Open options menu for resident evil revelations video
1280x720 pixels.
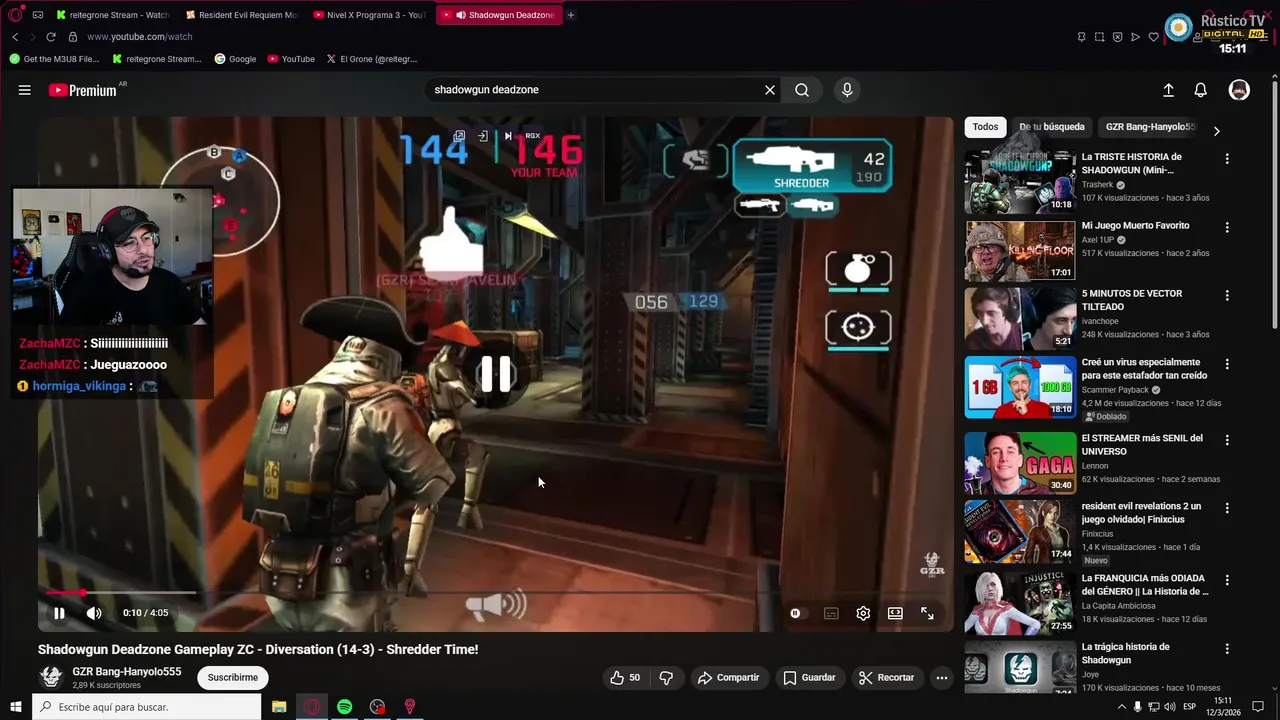(1227, 509)
